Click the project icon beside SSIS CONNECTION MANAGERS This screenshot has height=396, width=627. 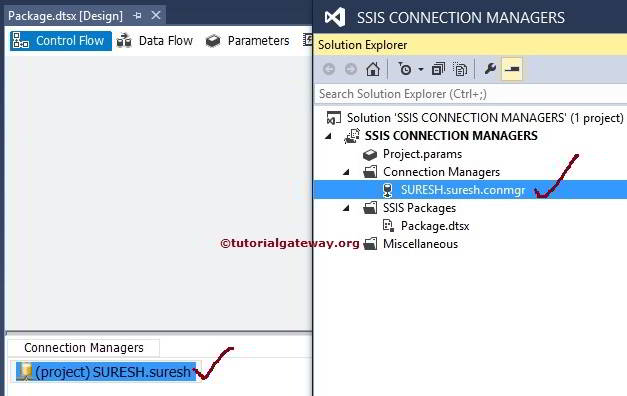pyautogui.click(x=352, y=136)
